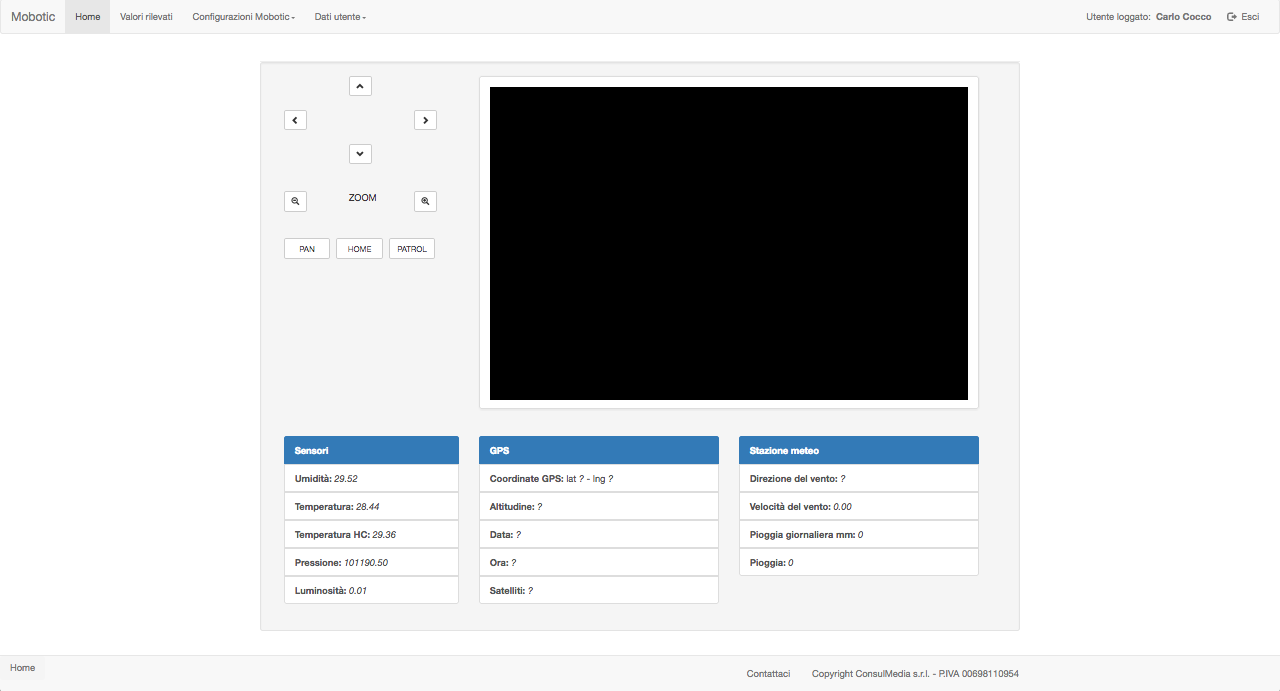The width and height of the screenshot is (1280, 691).
Task: Select the Pioggia 0 row
Action: pos(859,562)
